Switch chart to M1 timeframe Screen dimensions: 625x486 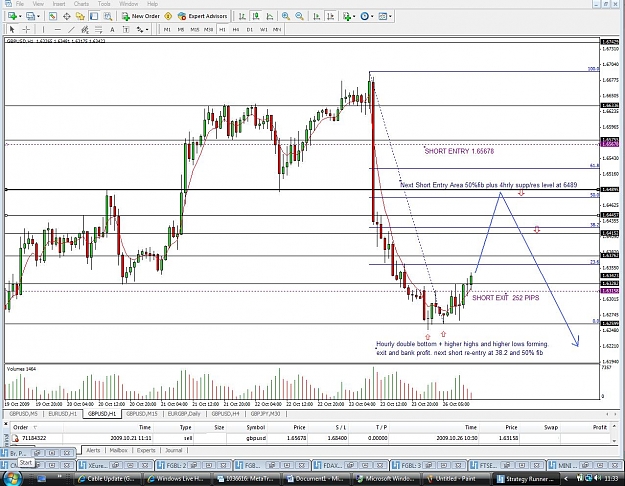(167, 30)
